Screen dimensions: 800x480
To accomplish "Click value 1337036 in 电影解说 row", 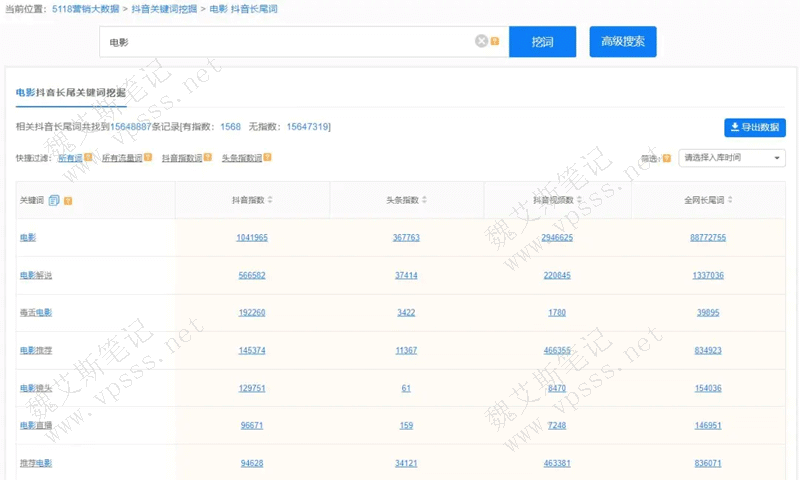I will 708,275.
